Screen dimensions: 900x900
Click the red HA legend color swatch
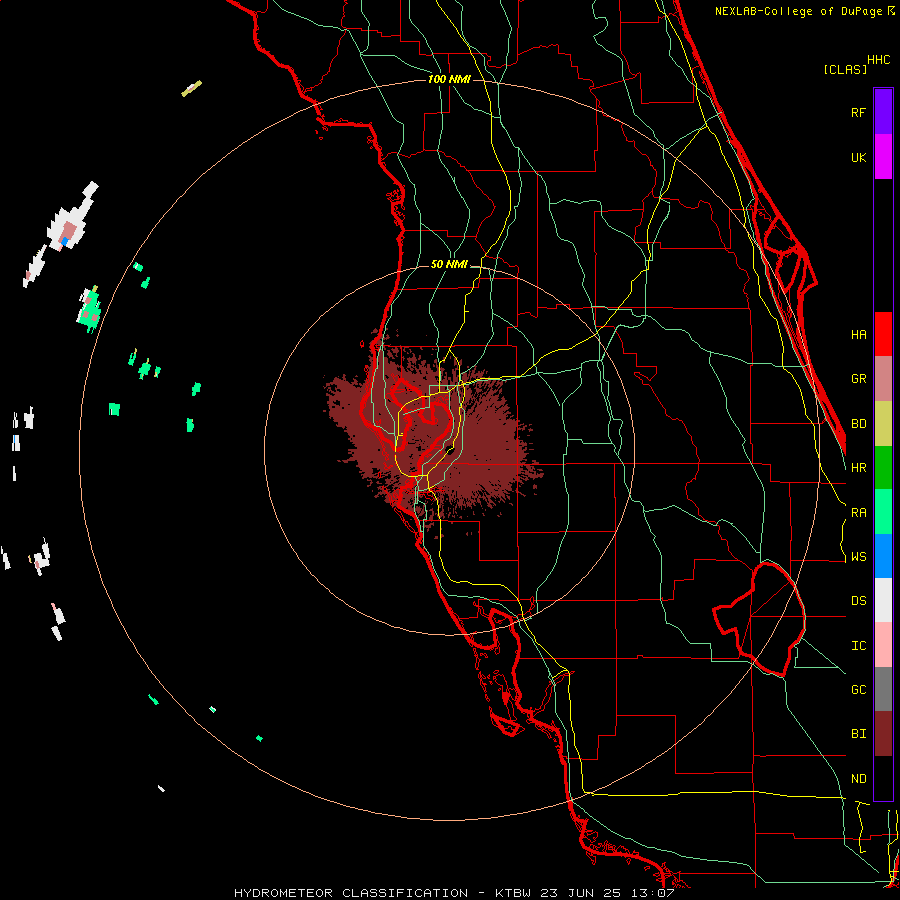(883, 334)
